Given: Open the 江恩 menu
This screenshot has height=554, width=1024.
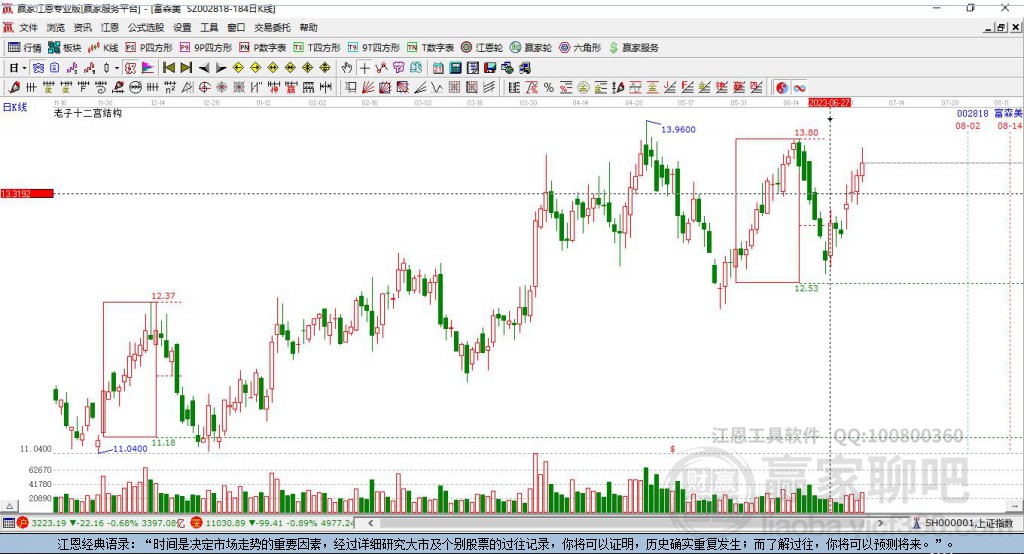Looking at the screenshot, I should tap(110, 27).
